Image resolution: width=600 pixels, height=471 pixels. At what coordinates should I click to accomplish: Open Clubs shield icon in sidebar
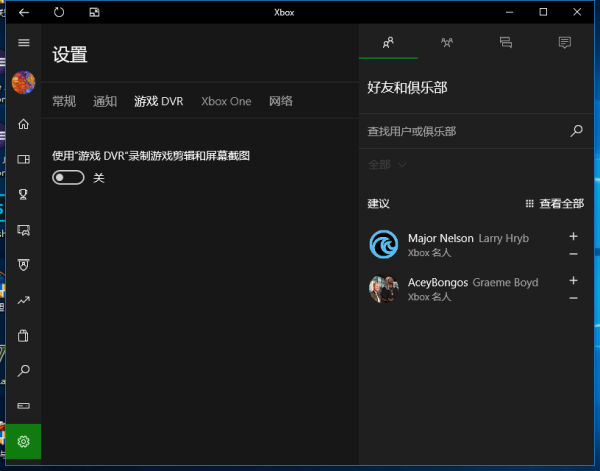point(24,265)
